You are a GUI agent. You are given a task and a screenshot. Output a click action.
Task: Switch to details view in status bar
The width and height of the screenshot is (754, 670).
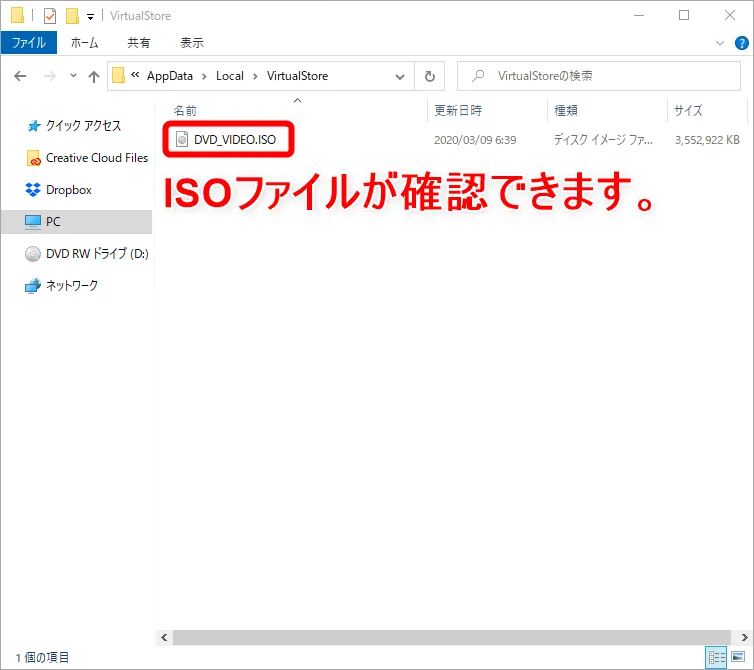point(716,657)
